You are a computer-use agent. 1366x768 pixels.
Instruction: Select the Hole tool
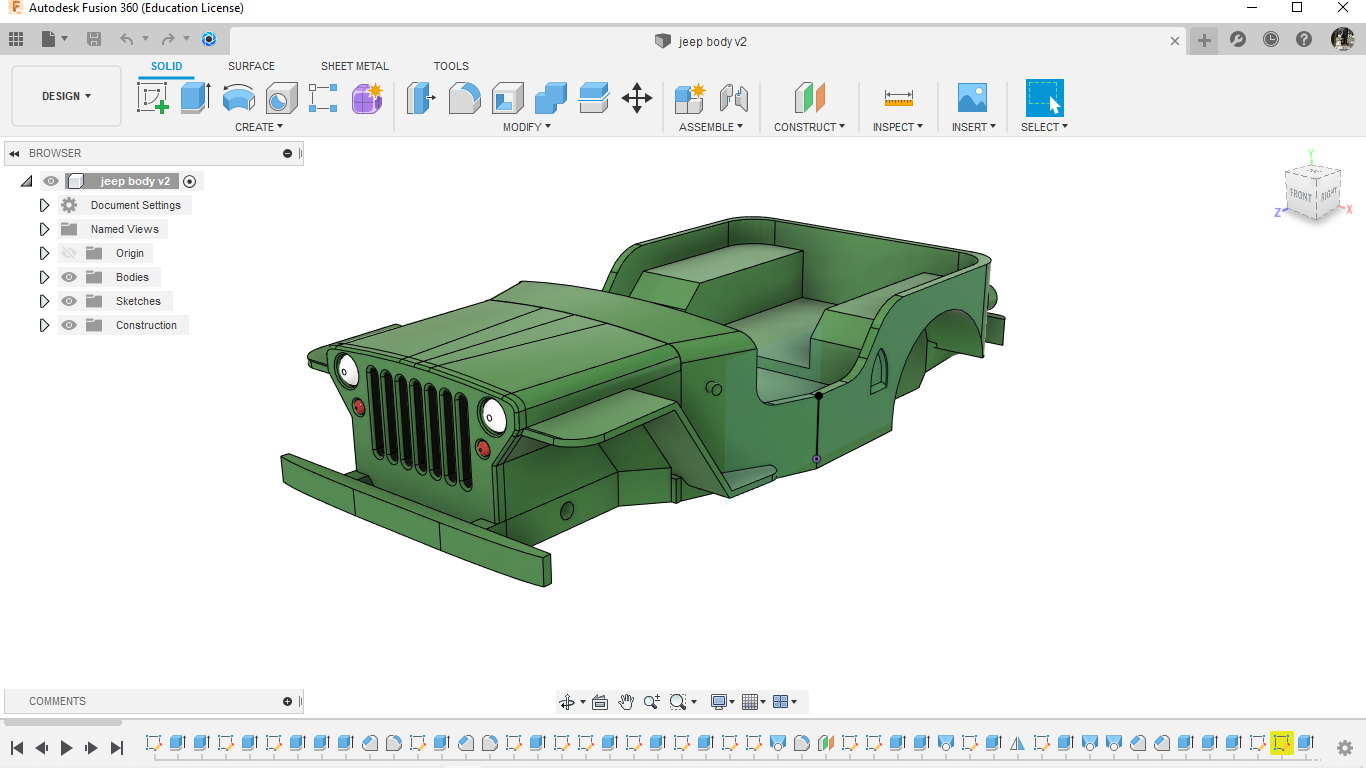(281, 98)
